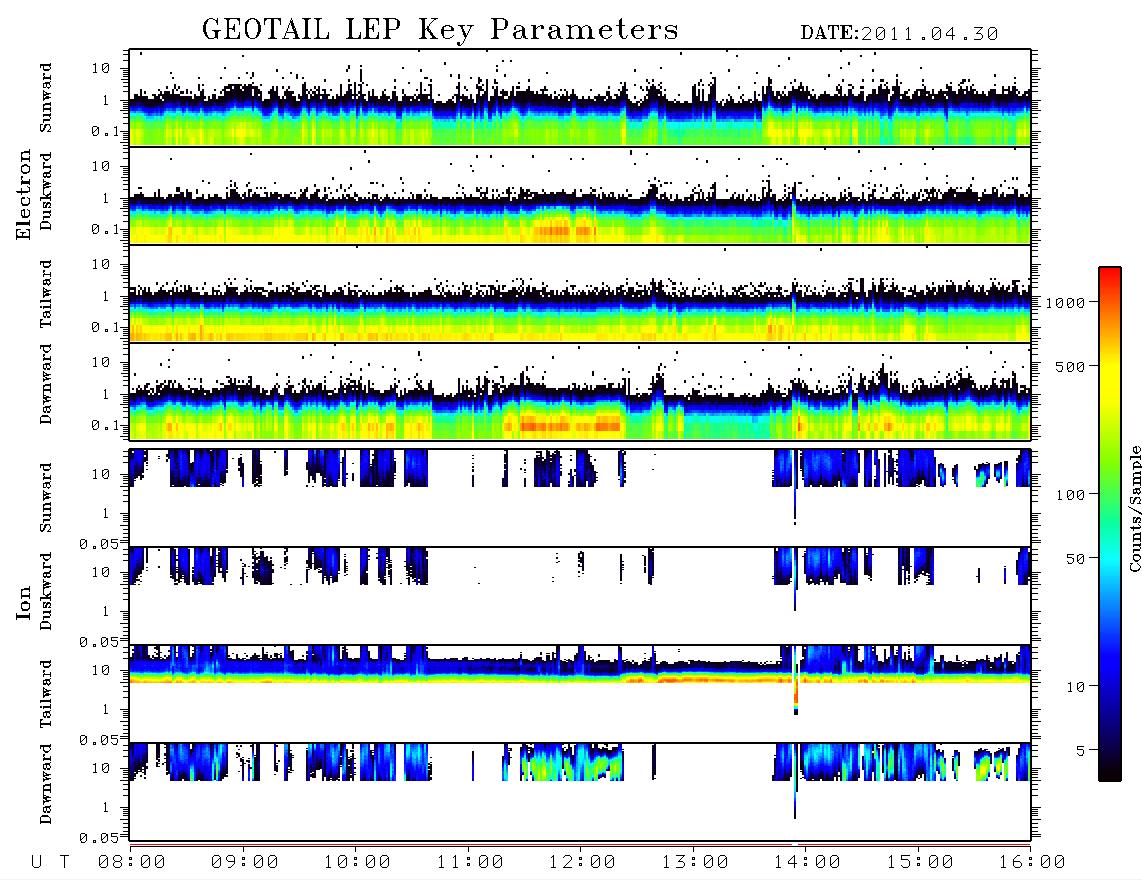
Task: Click the "0.05" tick of Ion Dawnward panel
Action: [x=99, y=838]
